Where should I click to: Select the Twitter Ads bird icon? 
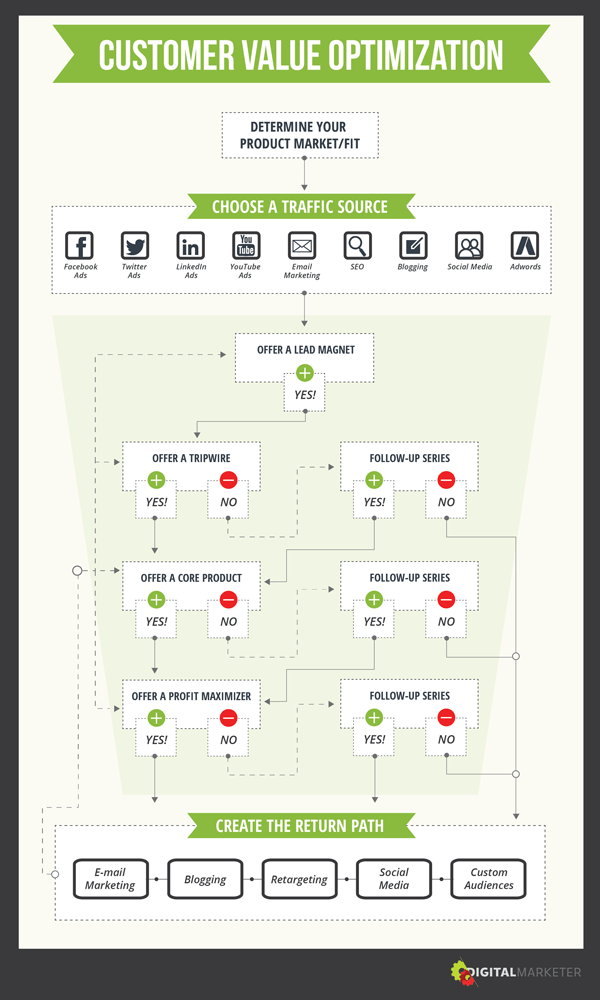[x=135, y=246]
